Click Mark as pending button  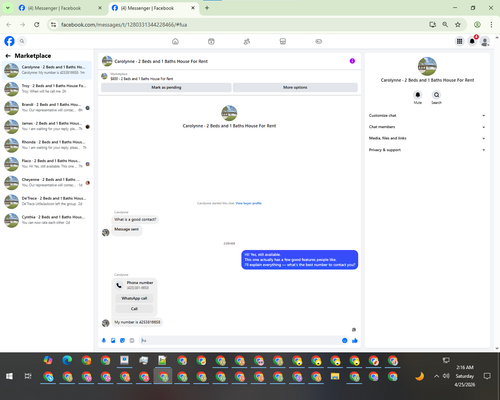point(166,87)
